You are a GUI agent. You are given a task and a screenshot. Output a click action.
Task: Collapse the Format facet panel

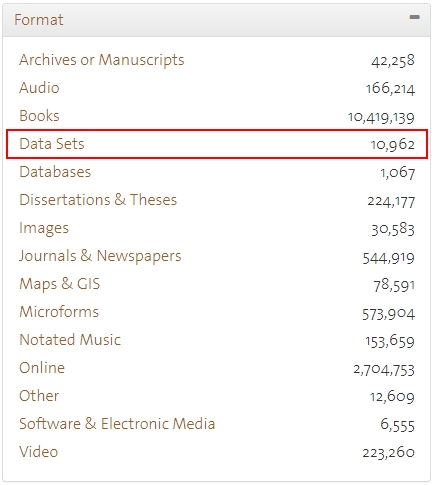coord(414,17)
